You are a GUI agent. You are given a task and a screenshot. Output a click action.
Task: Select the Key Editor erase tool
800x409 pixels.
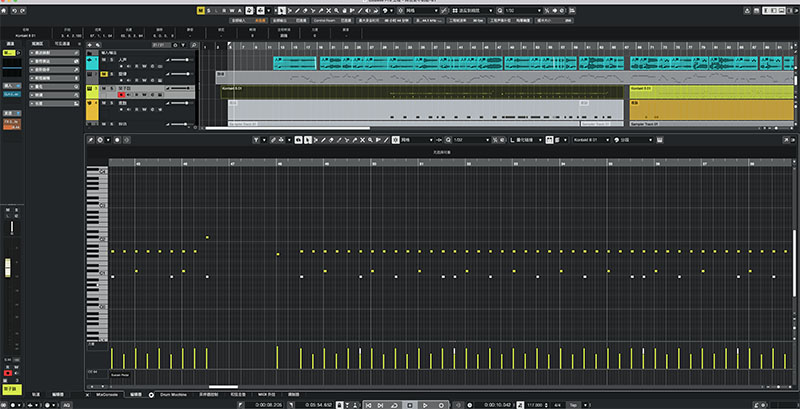pos(332,140)
